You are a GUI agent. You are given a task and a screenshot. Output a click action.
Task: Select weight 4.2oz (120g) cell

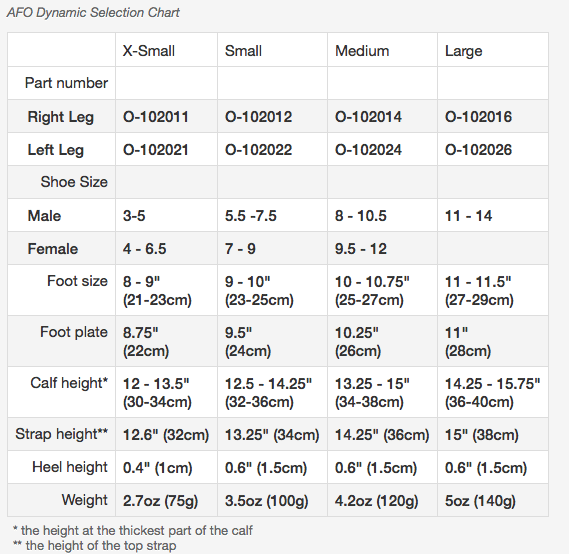(376, 501)
